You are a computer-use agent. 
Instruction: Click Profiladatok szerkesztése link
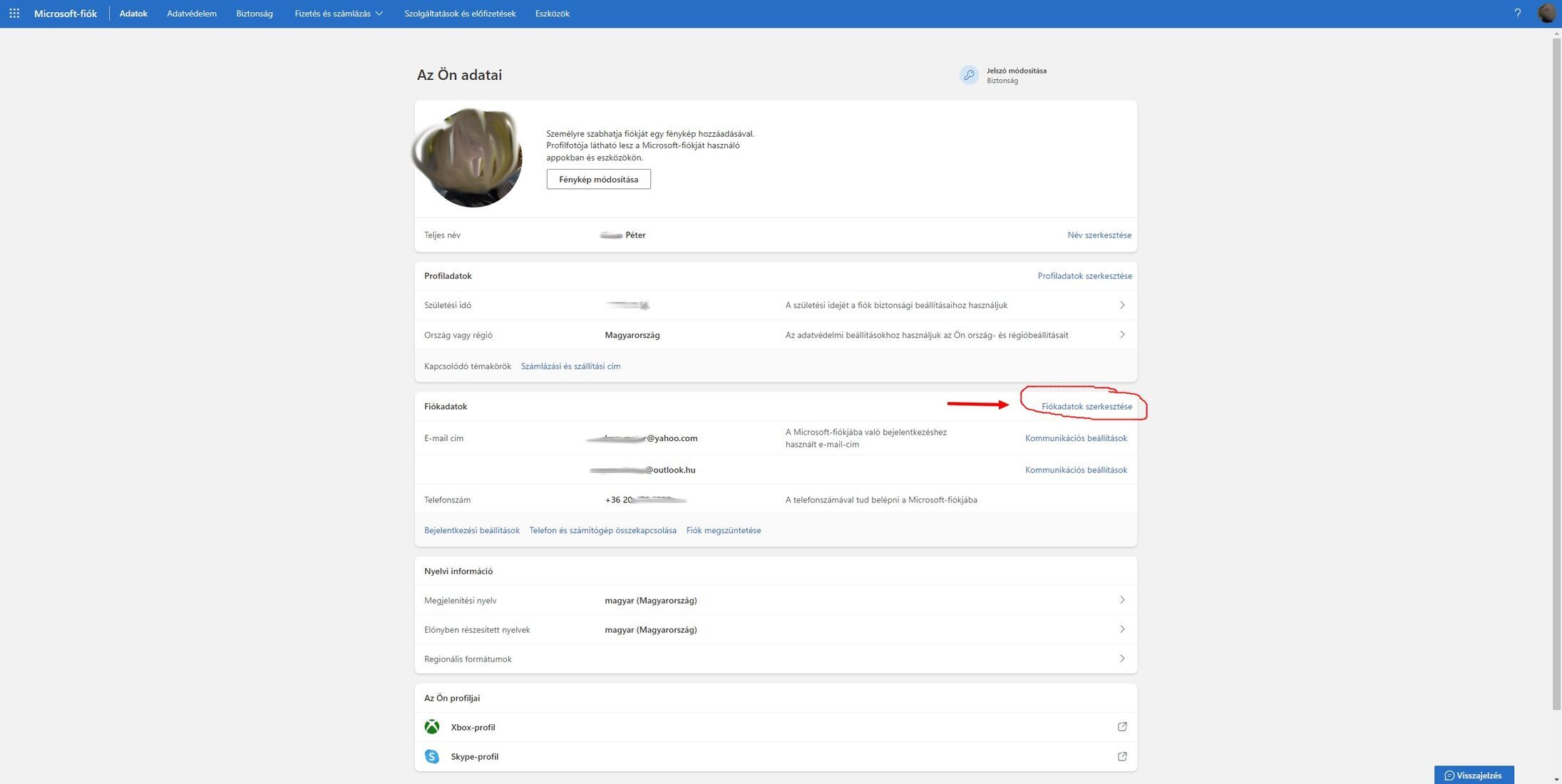click(1084, 276)
